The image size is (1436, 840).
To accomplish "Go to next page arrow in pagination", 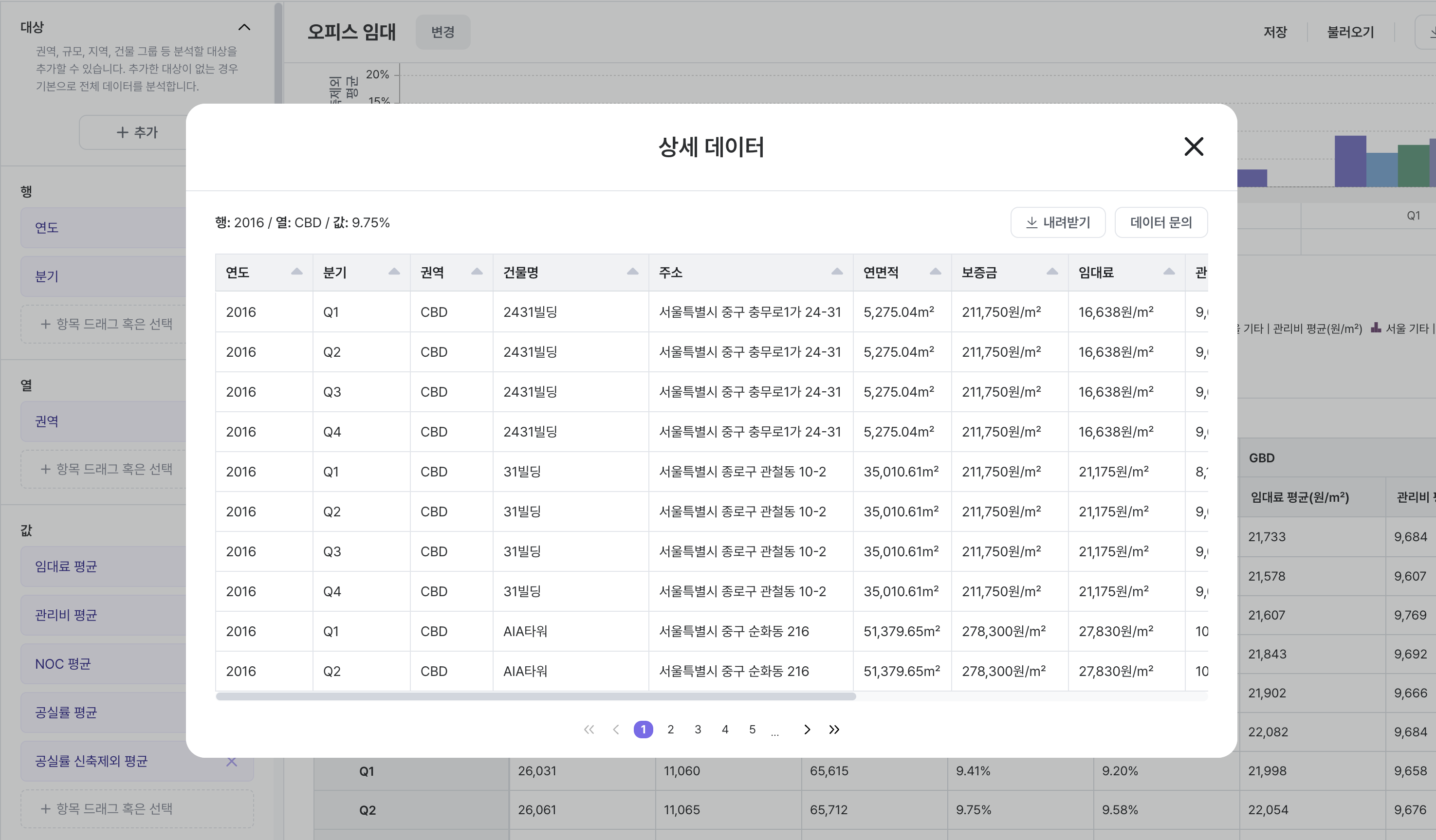I will click(x=807, y=730).
